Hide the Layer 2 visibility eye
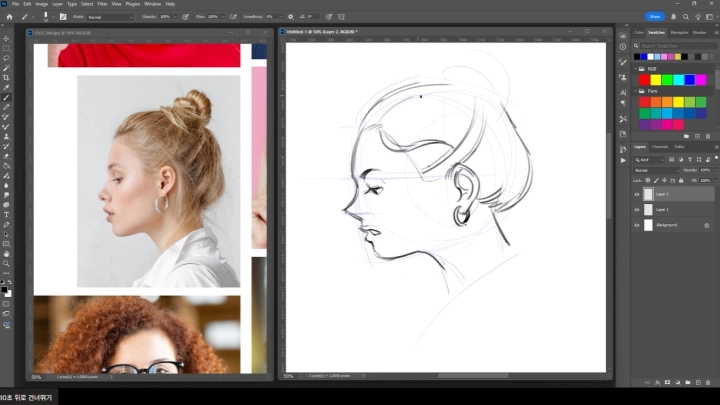This screenshot has height=405, width=720. click(637, 195)
